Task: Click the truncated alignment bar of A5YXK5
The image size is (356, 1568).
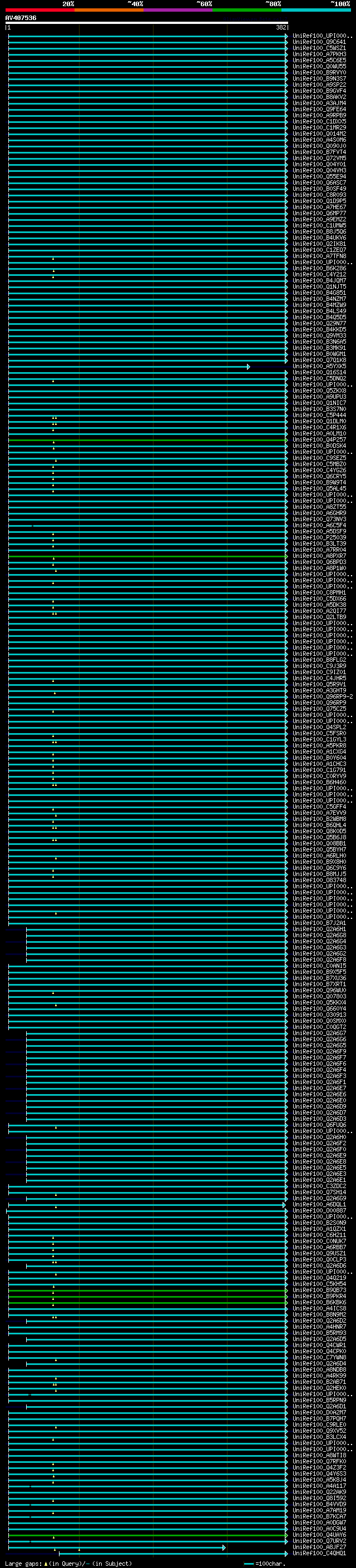Action: click(128, 367)
